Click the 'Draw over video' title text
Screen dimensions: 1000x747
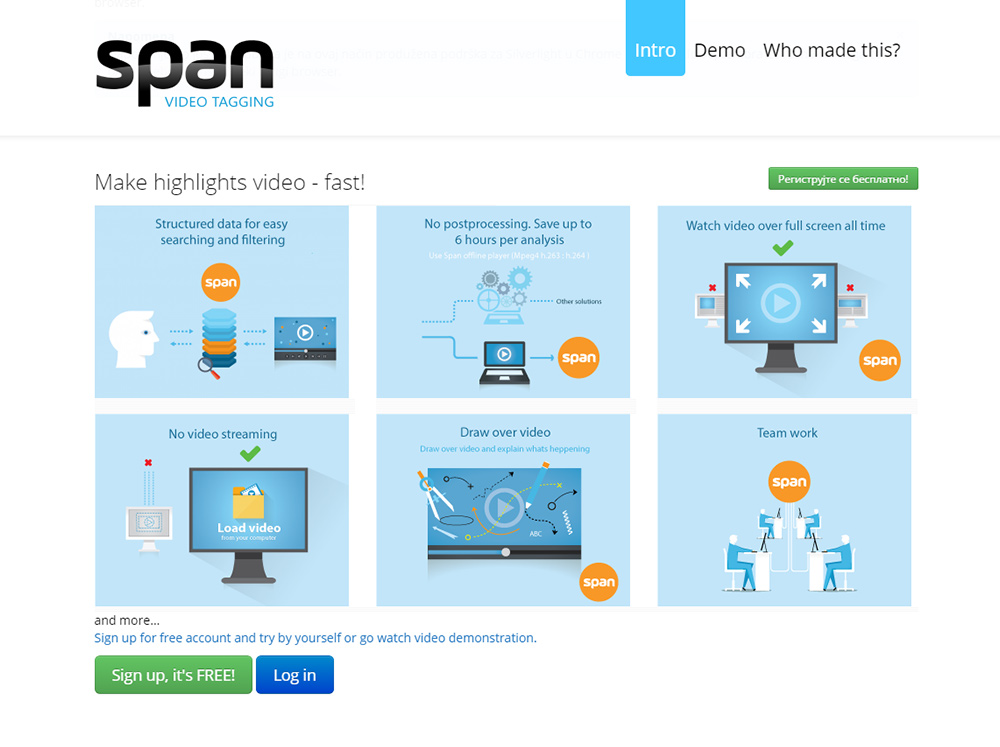pyautogui.click(x=505, y=433)
